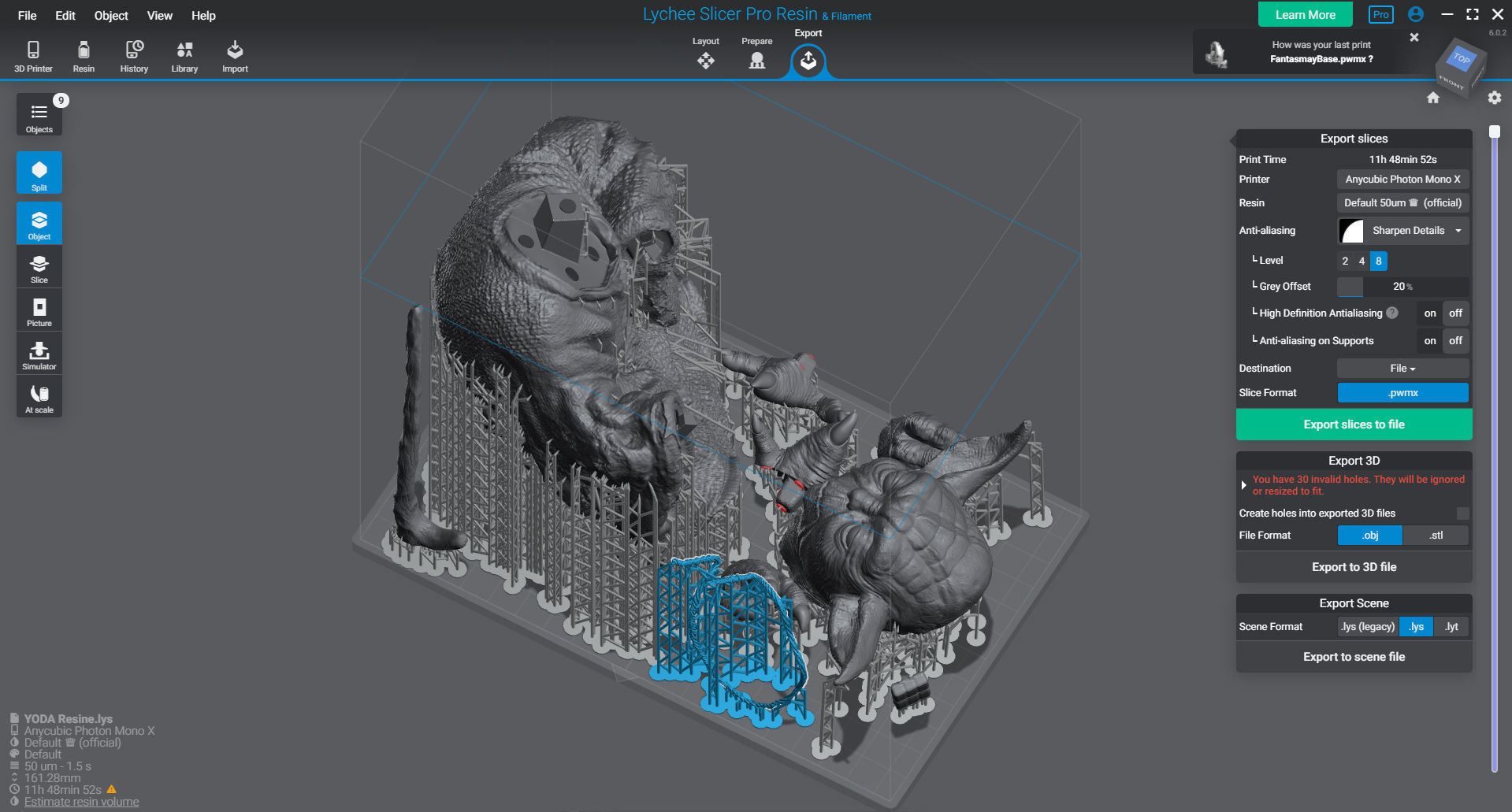Click the view orientation cube
This screenshot has height=812, width=1512.
pos(1460,67)
